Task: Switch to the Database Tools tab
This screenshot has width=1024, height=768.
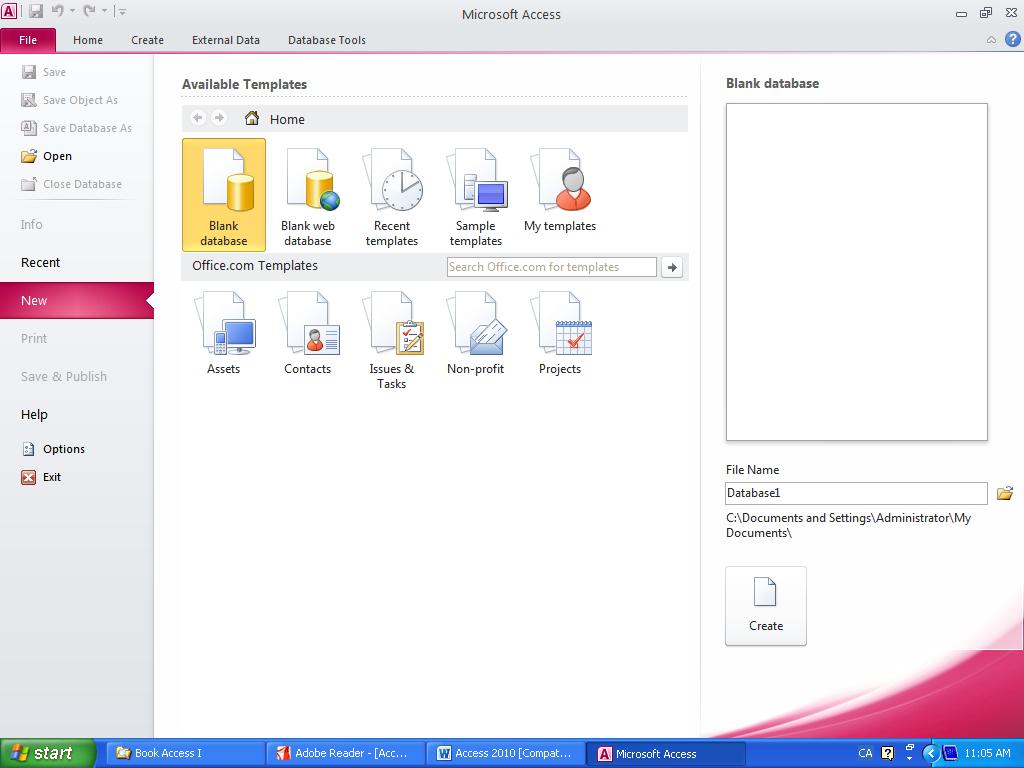Action: (x=327, y=40)
